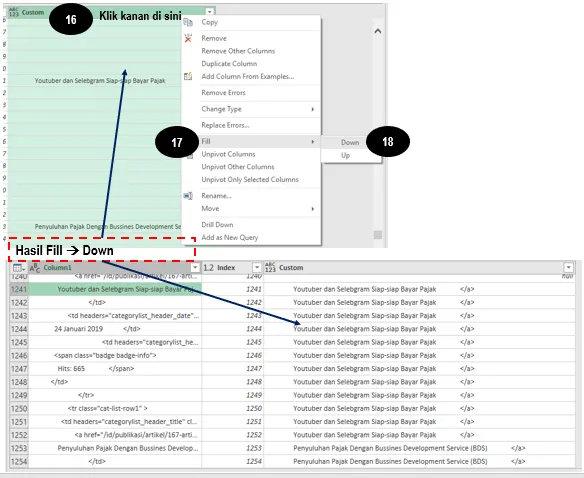Click Youtuber dan Selebgram text in upper preview
This screenshot has width=584, height=478.
[x=100, y=81]
